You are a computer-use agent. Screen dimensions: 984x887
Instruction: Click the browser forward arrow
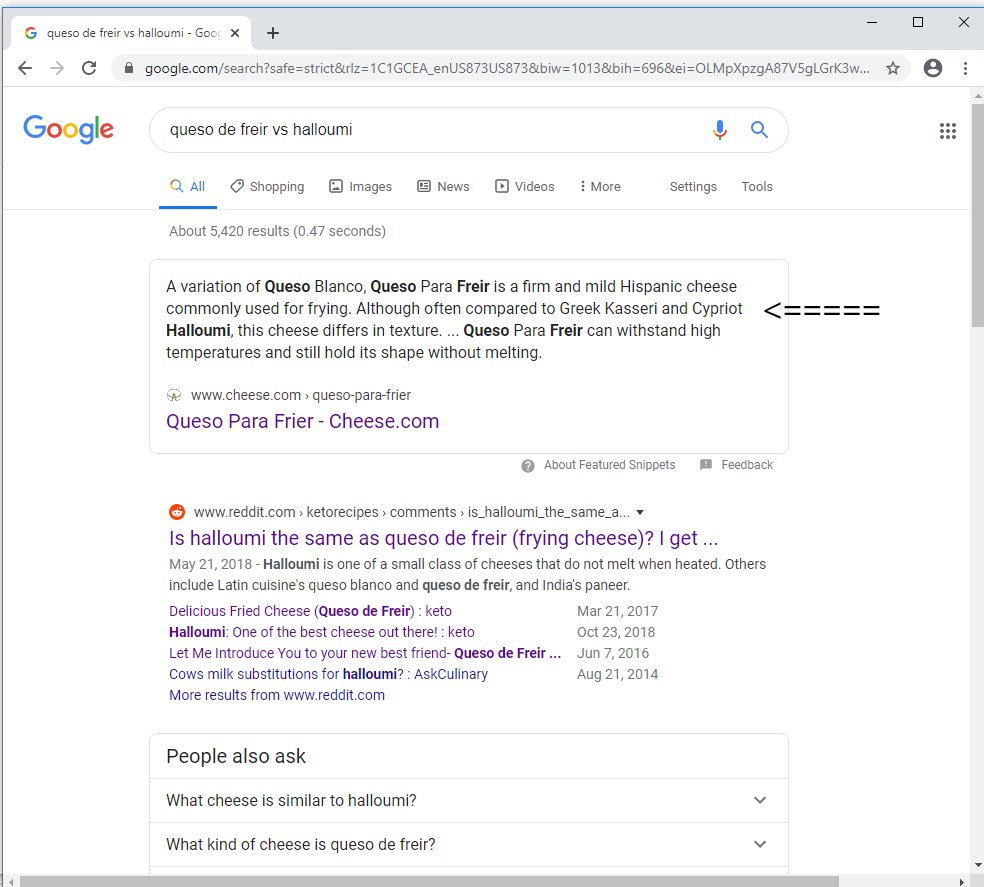tap(57, 68)
